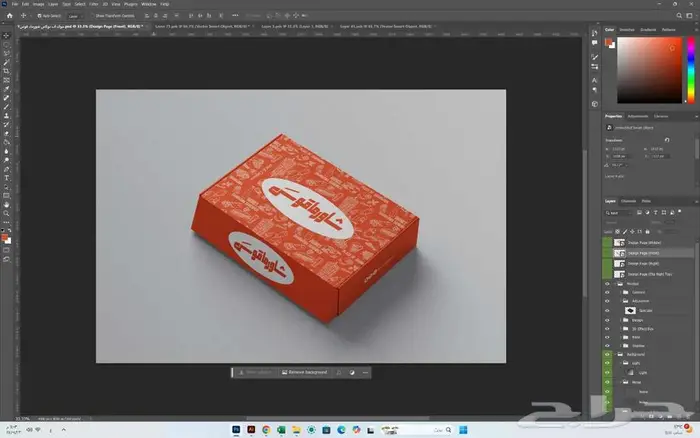Toggle visibility of the Noise group
Image resolution: width=700 pixels, height=438 pixels.
607,382
